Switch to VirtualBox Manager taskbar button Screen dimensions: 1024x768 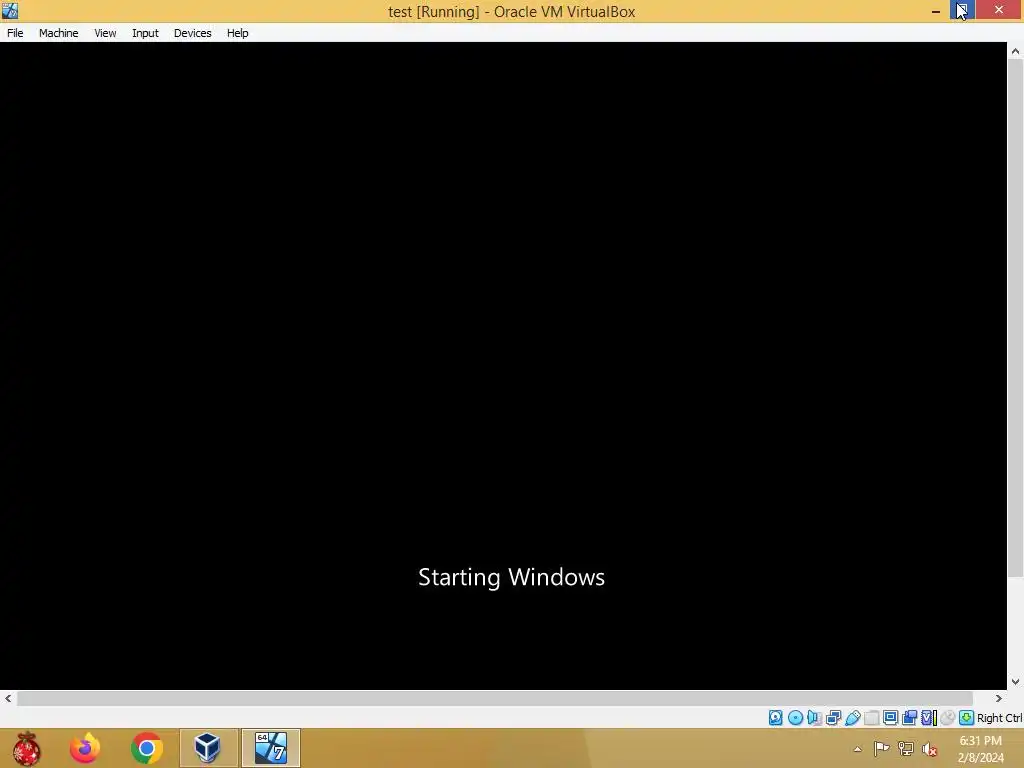point(208,748)
